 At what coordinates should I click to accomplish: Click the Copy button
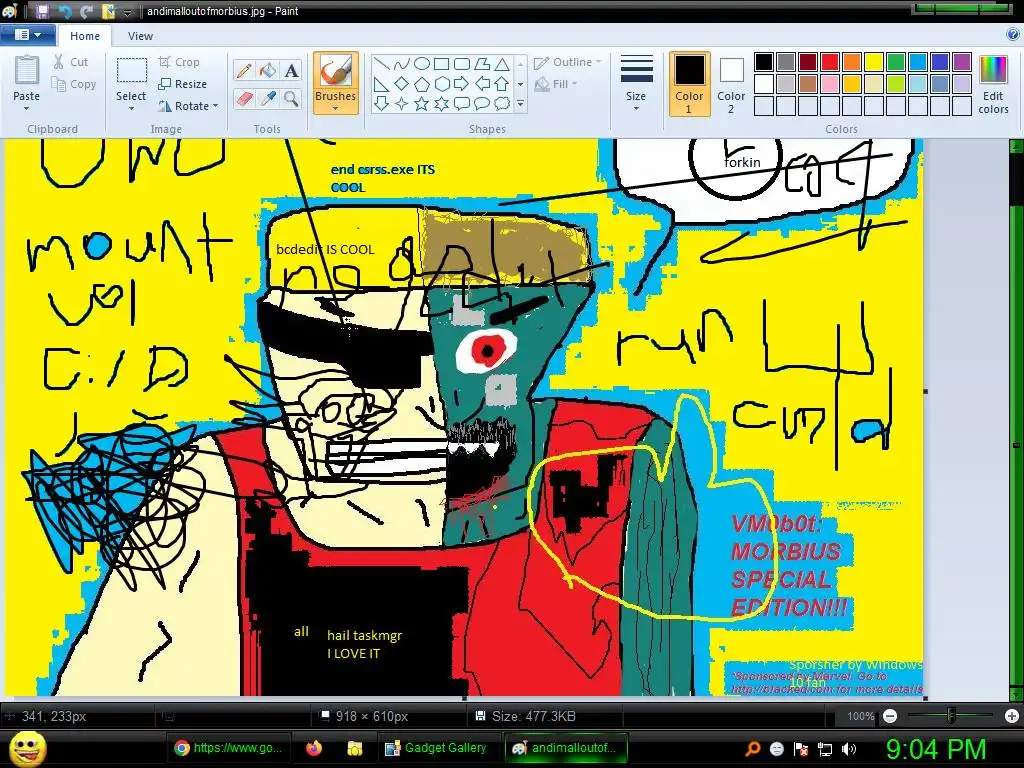click(x=74, y=84)
